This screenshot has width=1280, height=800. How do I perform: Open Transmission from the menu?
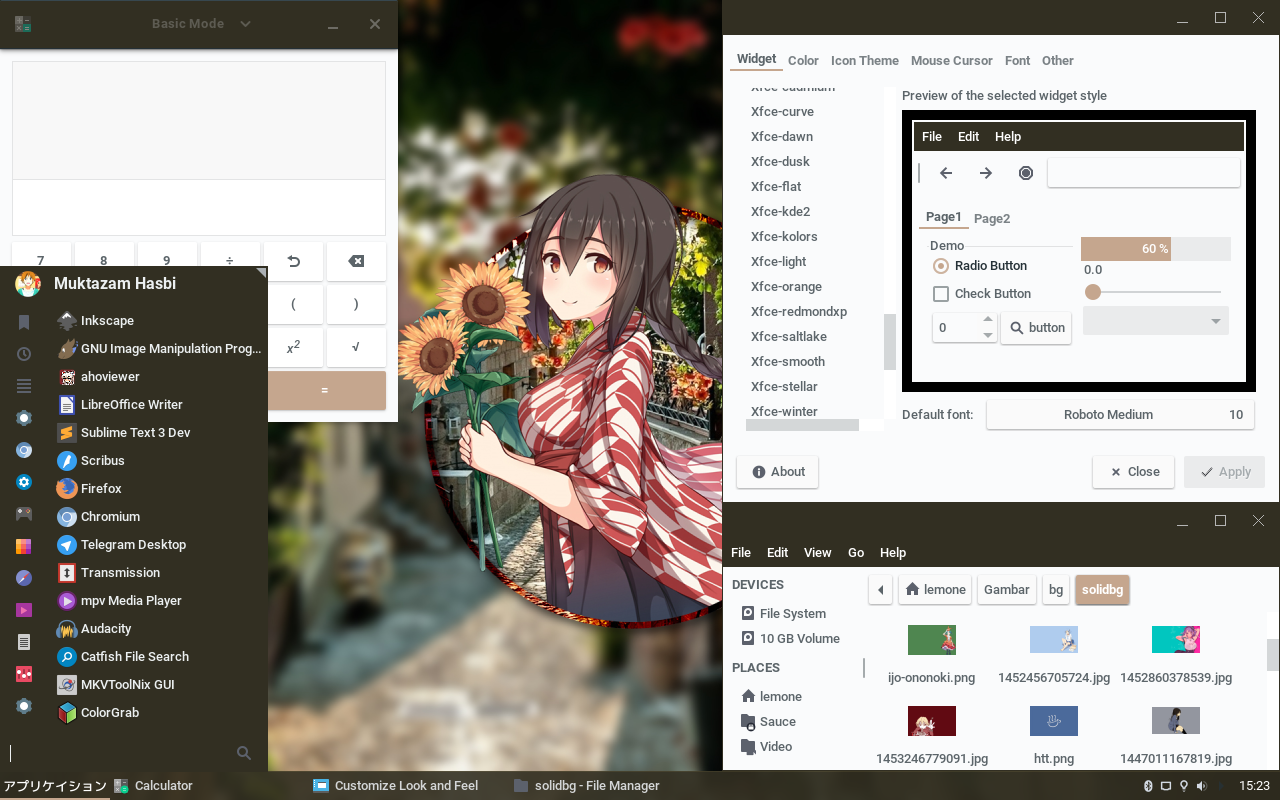160,573
